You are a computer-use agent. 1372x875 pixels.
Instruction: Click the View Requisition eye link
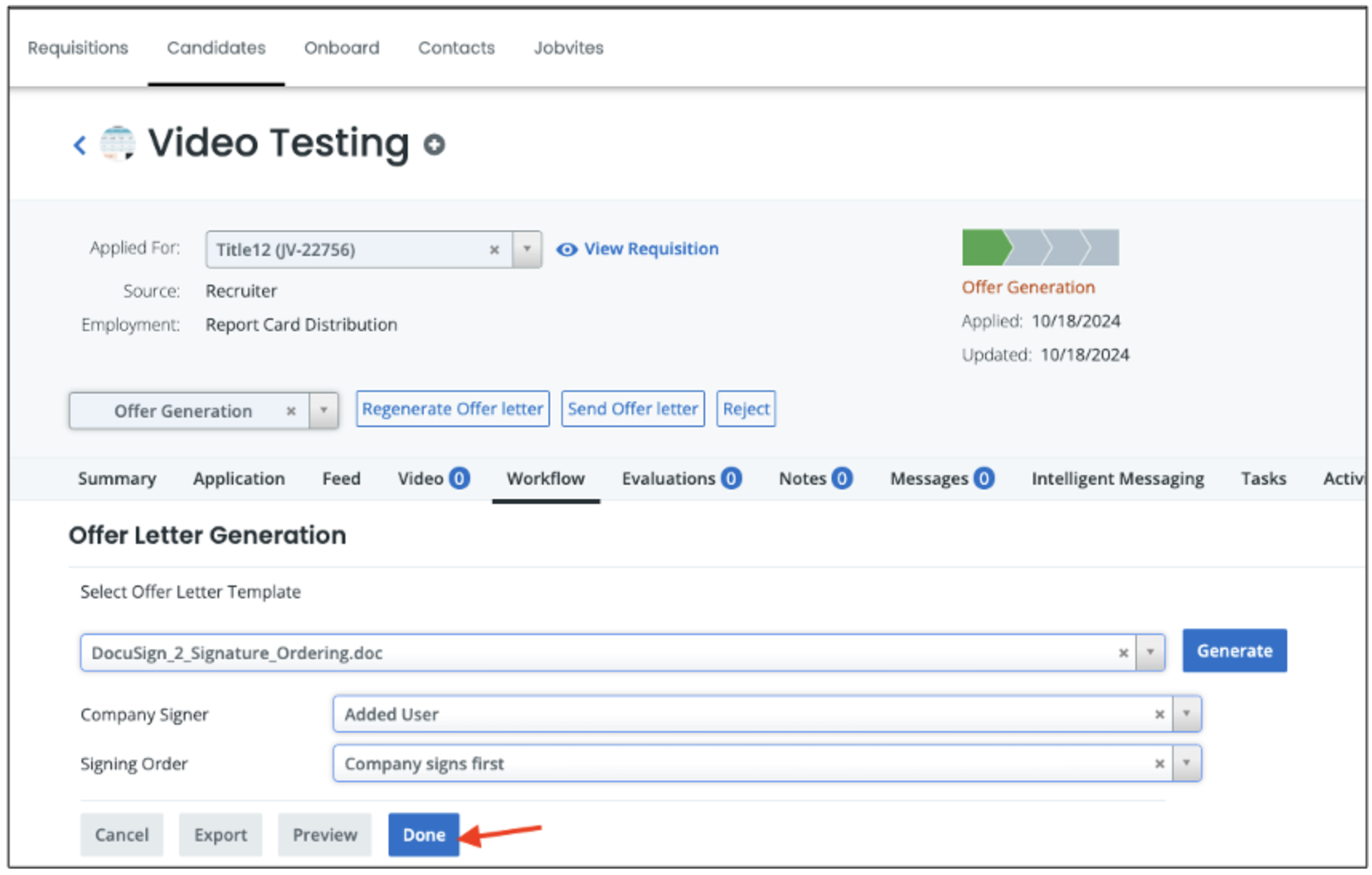click(x=638, y=249)
